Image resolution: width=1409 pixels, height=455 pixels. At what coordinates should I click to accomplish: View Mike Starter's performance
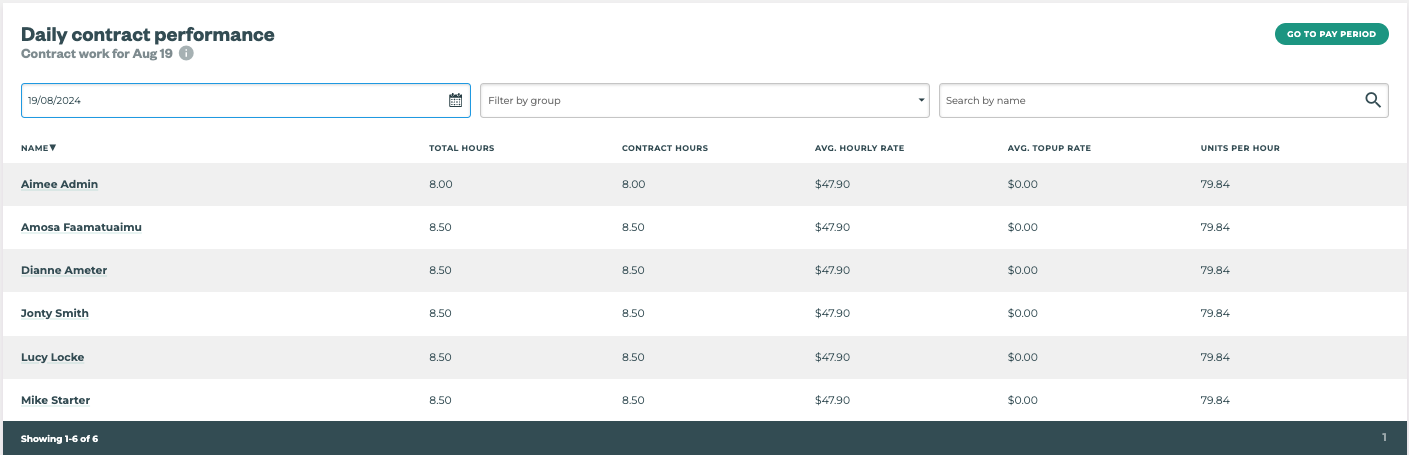click(56, 400)
